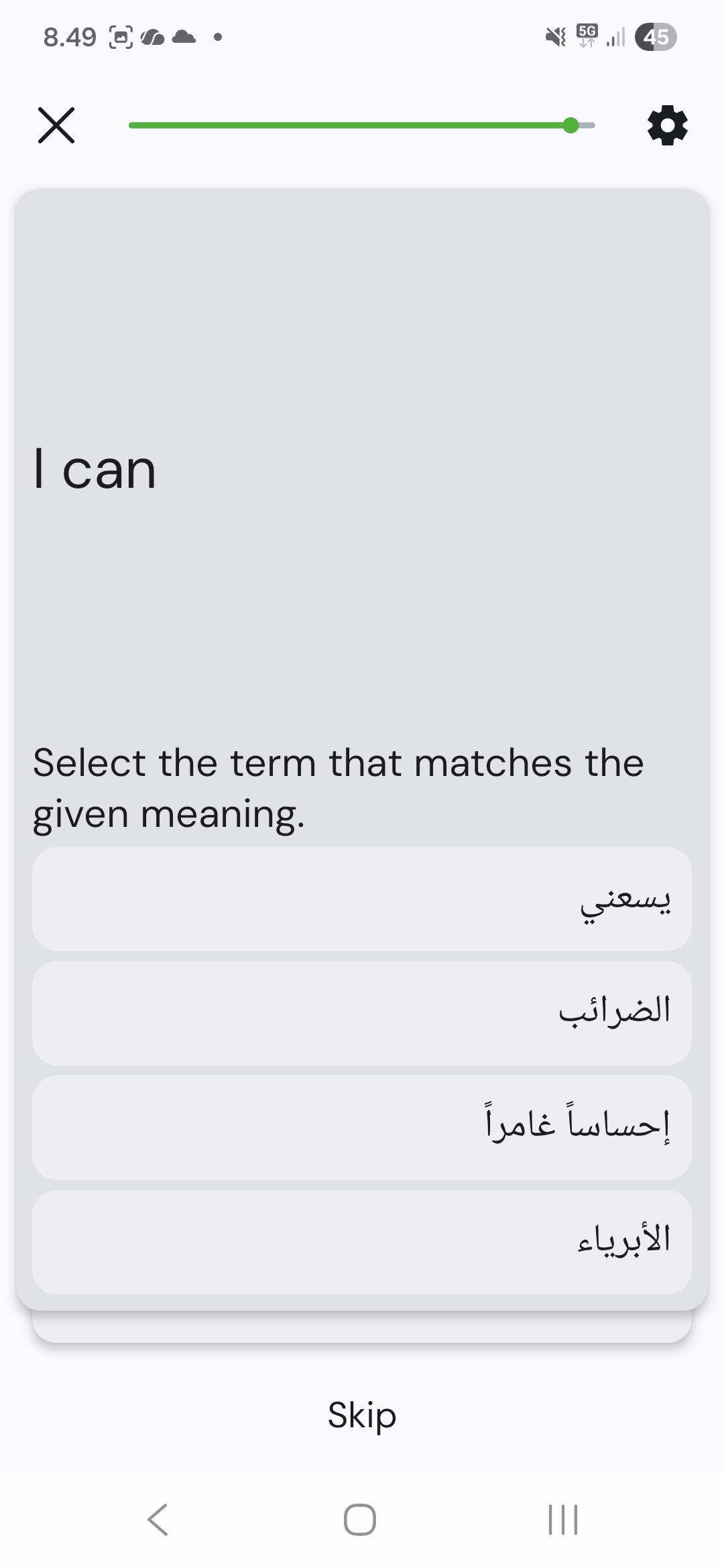Tap the "I can" prompt text

point(95,469)
